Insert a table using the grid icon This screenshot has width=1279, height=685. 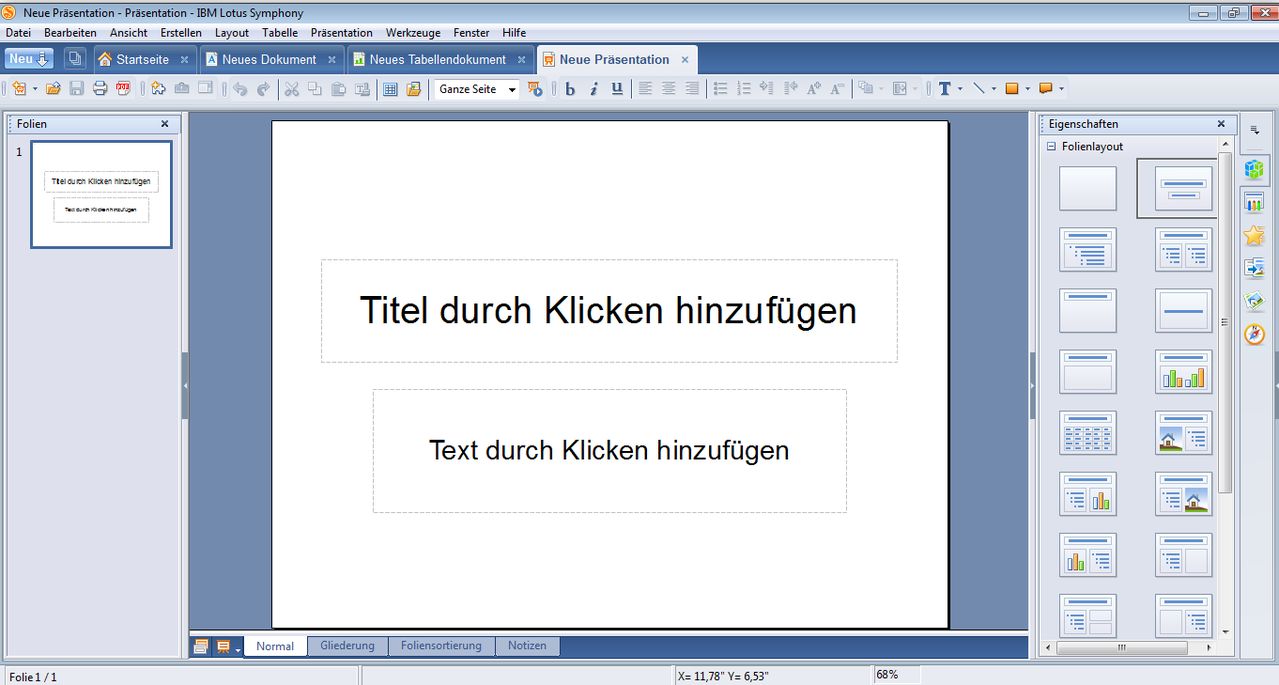(x=391, y=89)
